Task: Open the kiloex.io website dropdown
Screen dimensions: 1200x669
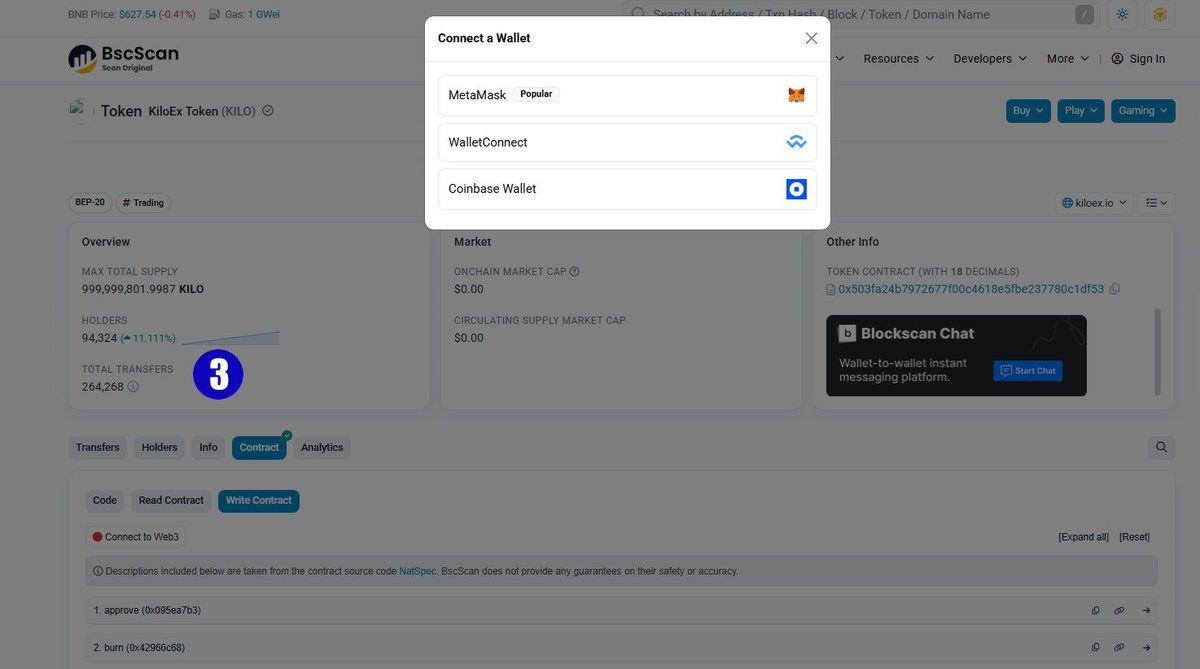Action: (x=1095, y=203)
